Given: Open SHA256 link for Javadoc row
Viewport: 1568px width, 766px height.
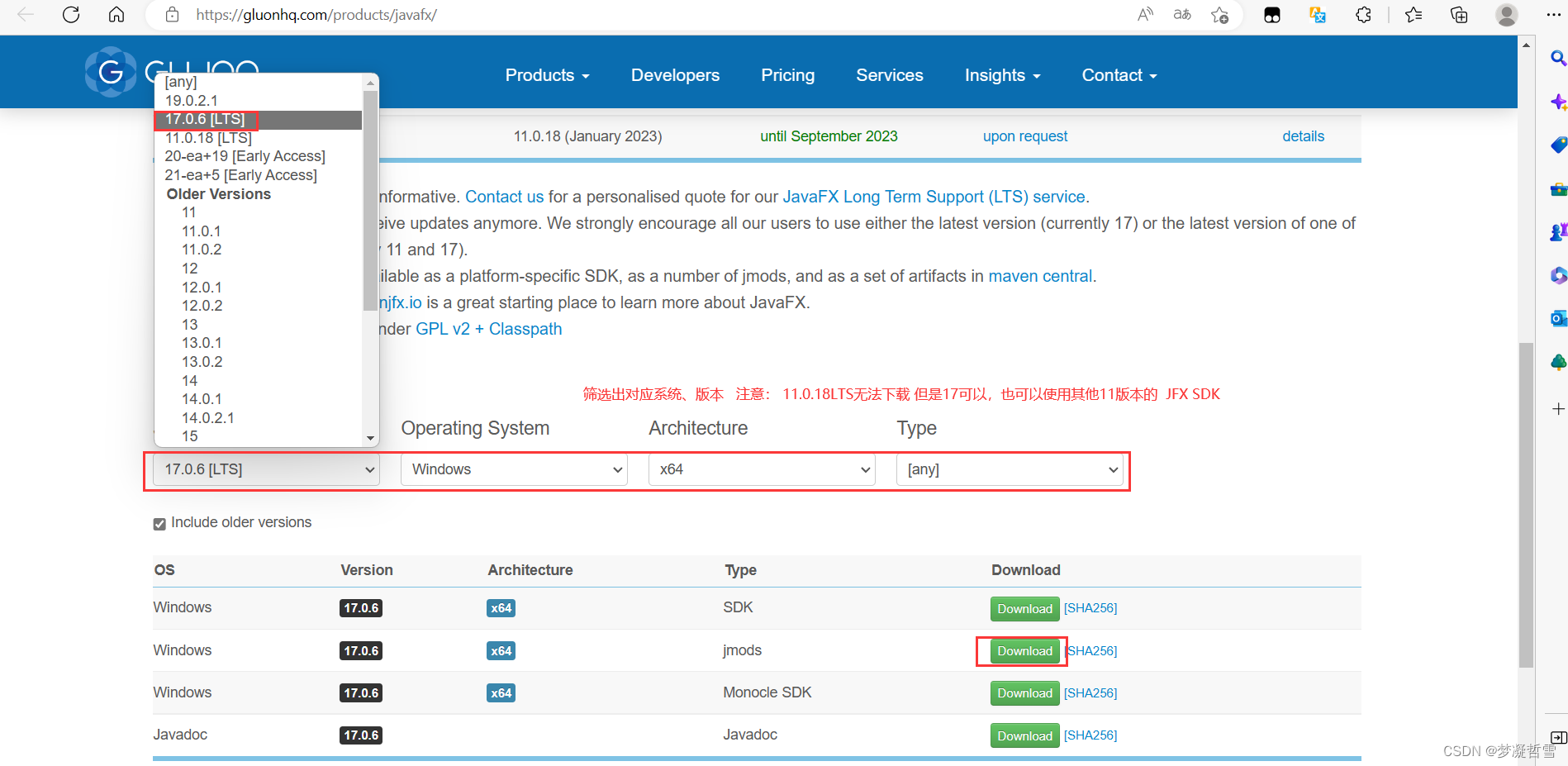Looking at the screenshot, I should 1090,735.
